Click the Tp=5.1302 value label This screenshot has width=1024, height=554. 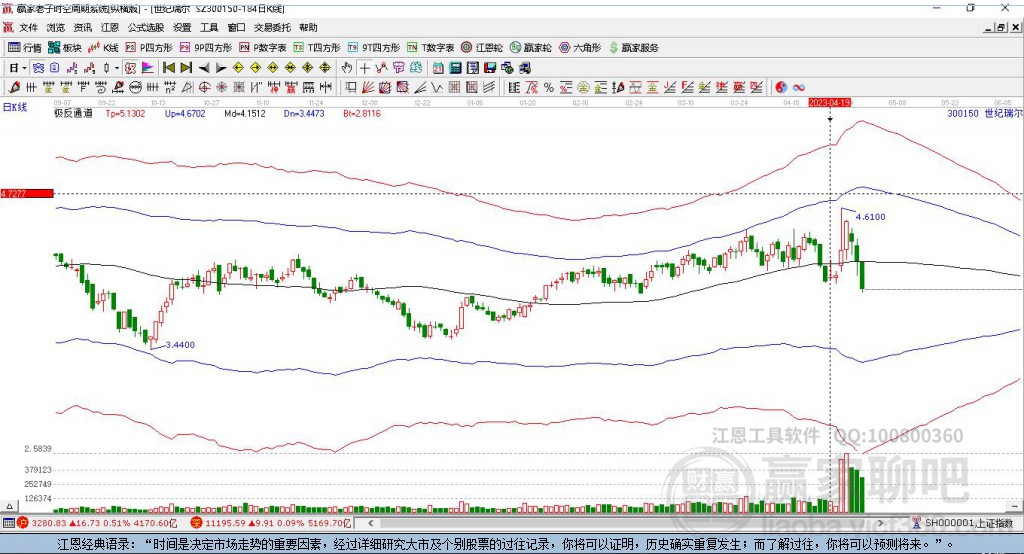[125, 114]
